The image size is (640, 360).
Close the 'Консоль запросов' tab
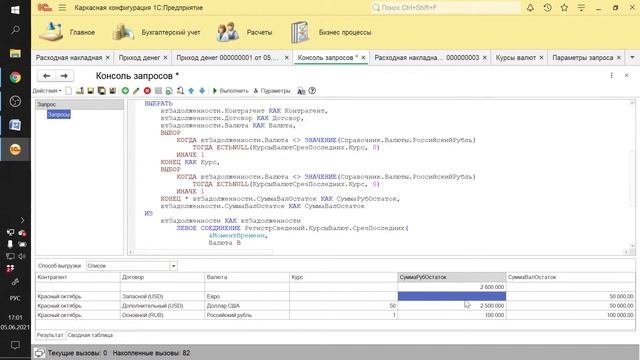coord(363,58)
